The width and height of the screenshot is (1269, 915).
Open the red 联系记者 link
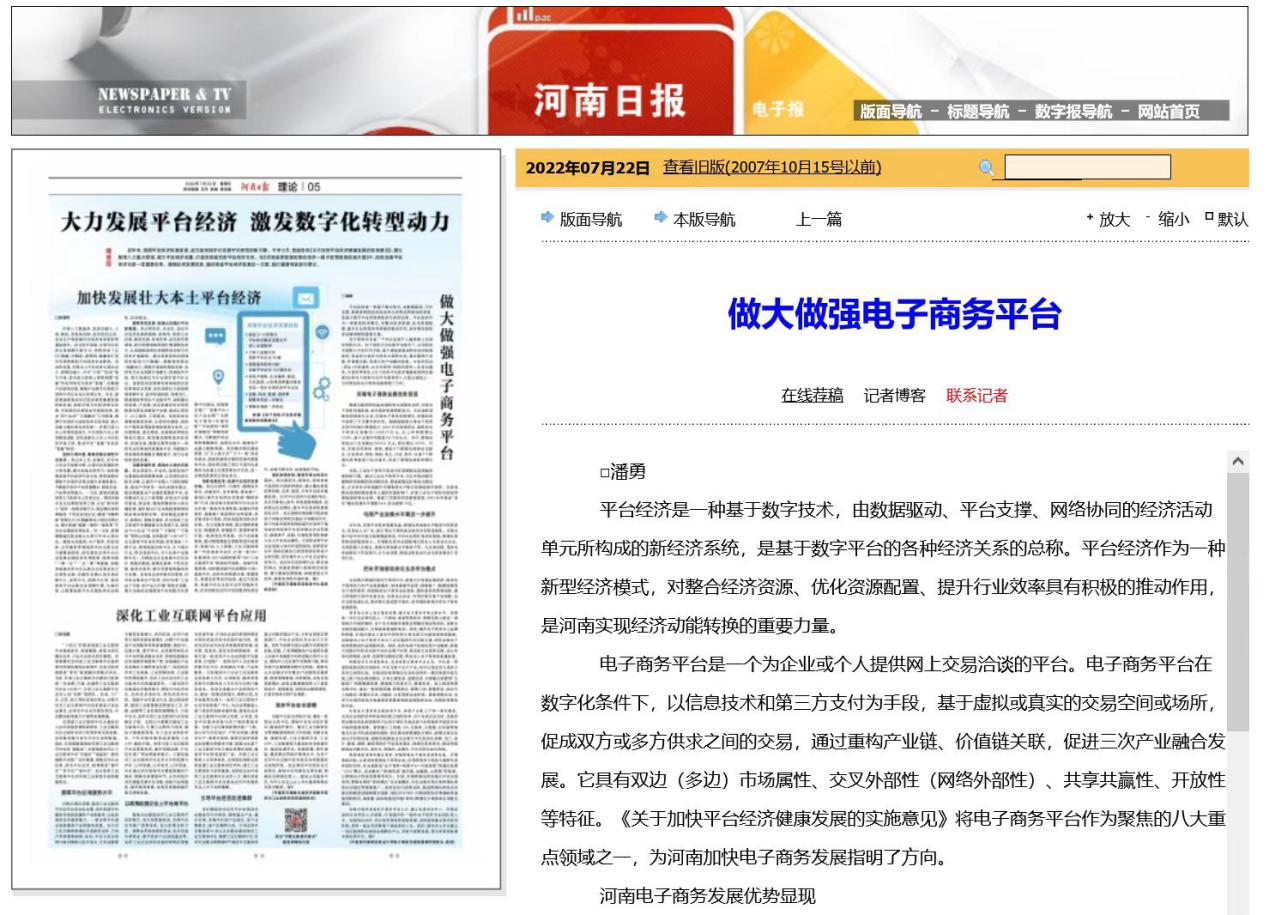coord(977,396)
